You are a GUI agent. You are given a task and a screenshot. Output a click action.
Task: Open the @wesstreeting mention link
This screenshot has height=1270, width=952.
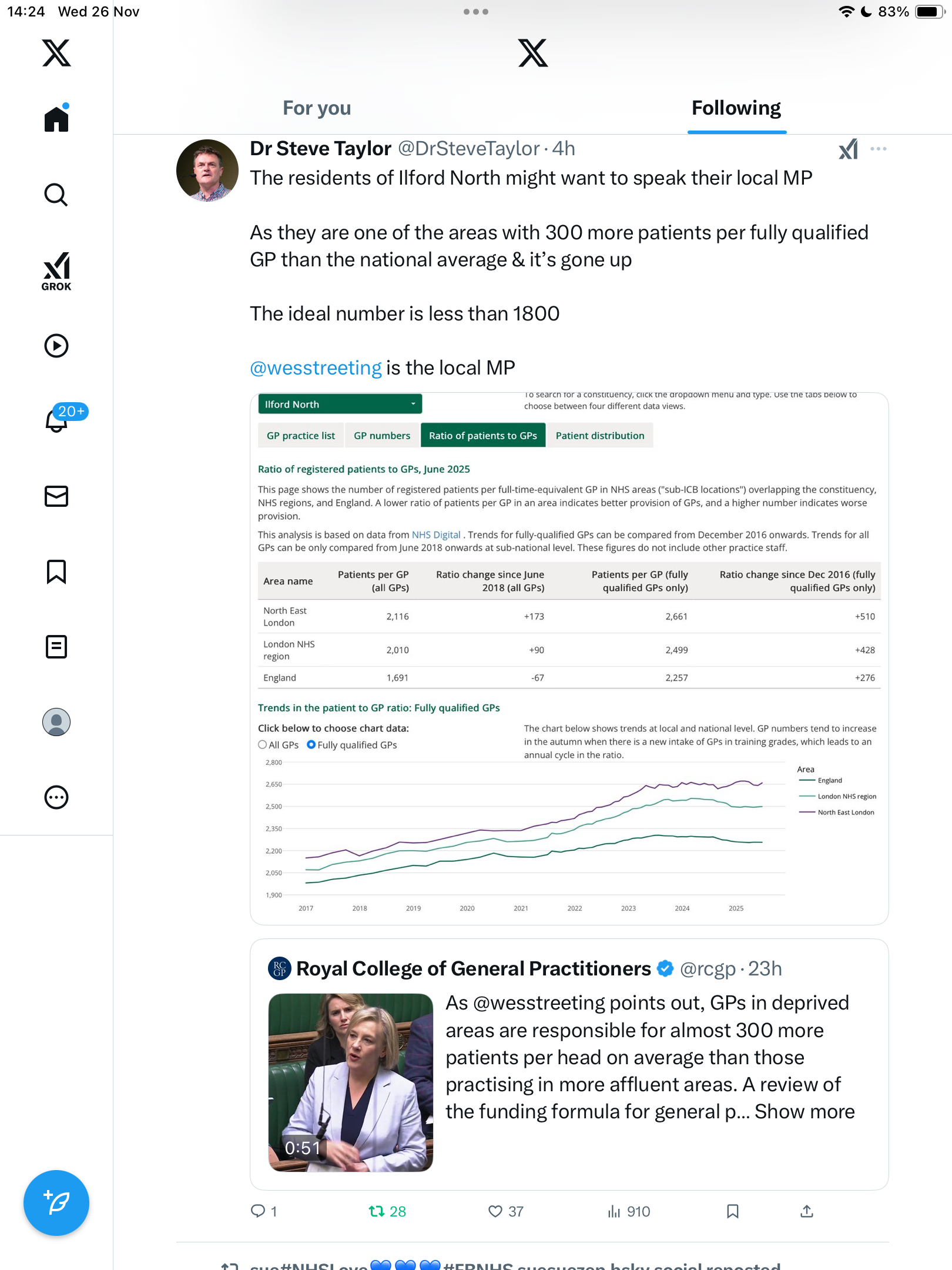(x=316, y=368)
